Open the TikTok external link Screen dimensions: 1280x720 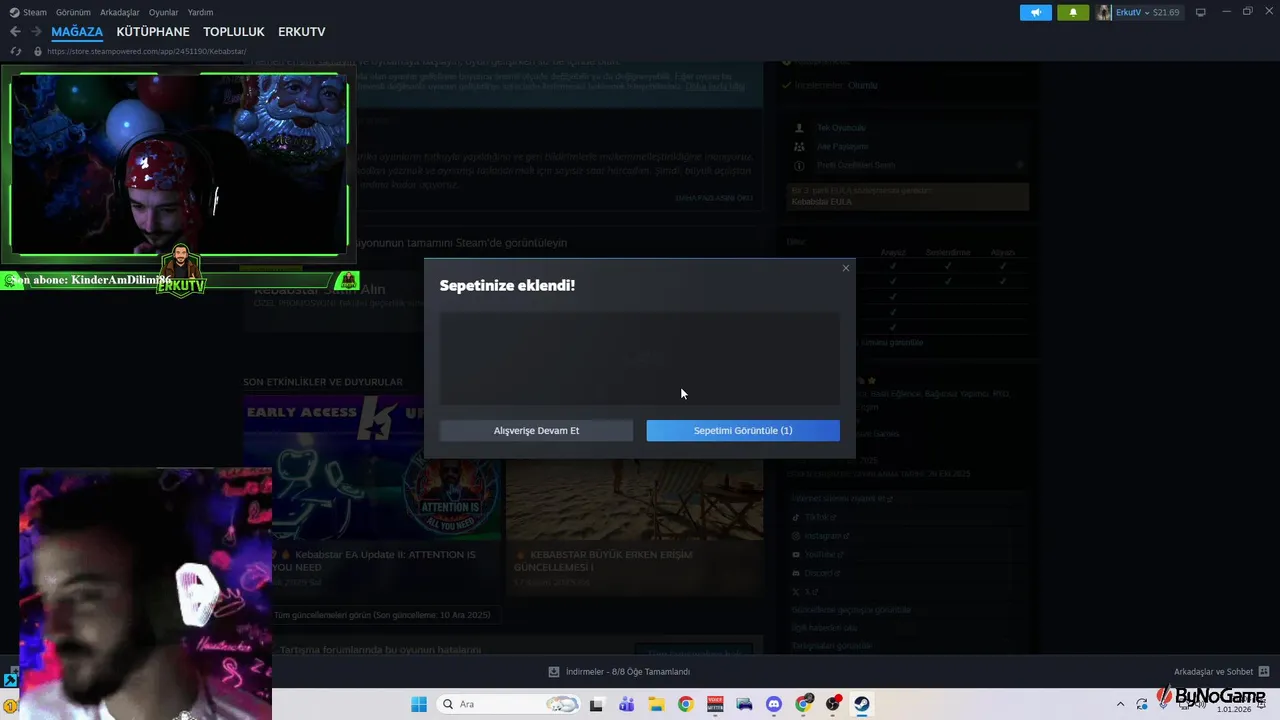tap(821, 517)
